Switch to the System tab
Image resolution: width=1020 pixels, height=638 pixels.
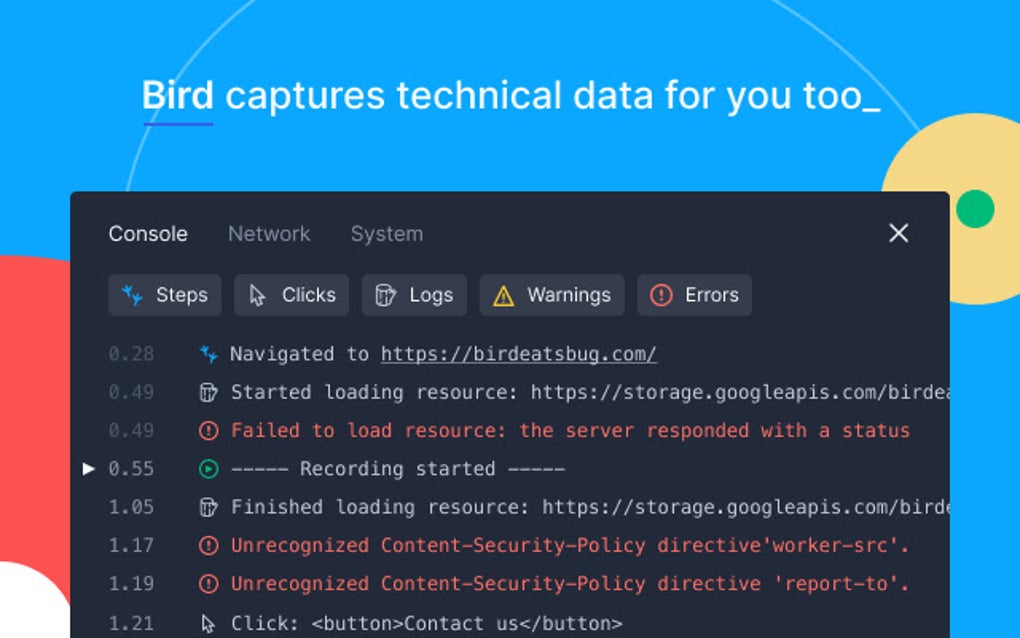point(387,233)
